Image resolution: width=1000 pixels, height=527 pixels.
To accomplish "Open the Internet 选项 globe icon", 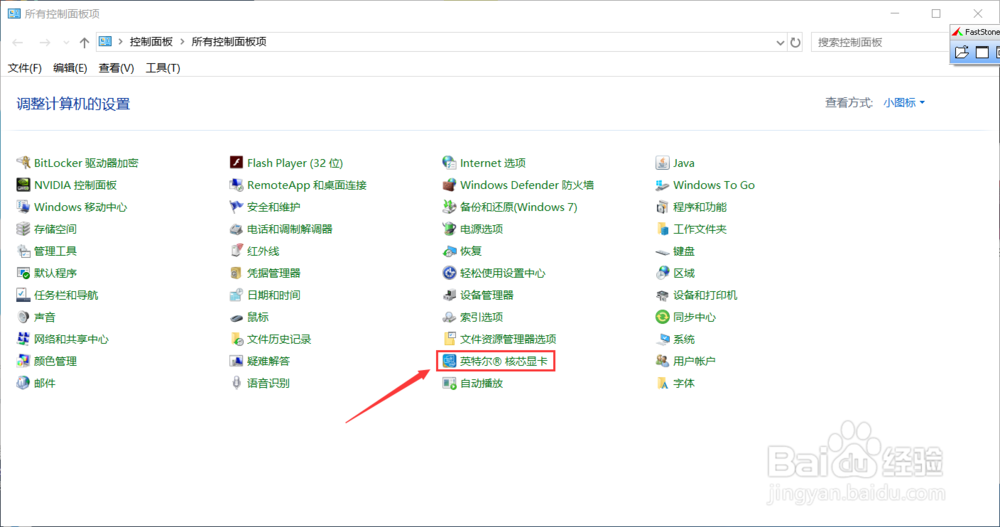I will 450,163.
